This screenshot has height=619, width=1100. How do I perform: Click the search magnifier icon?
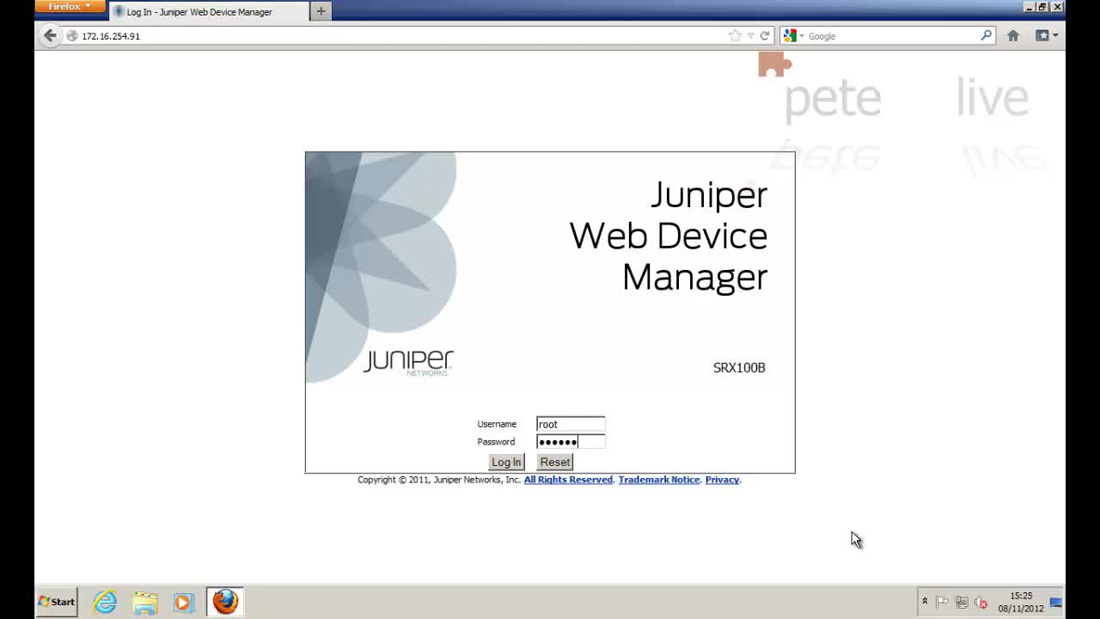point(986,35)
